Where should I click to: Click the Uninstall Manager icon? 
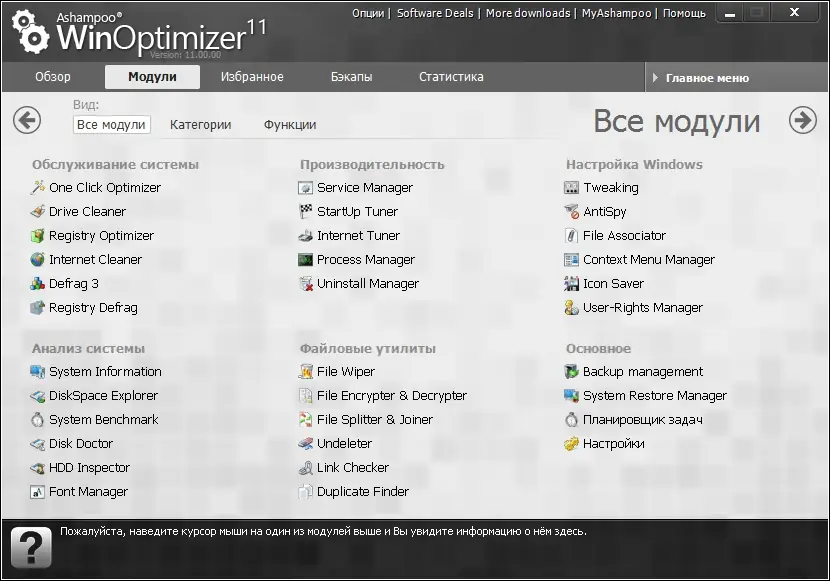pos(305,284)
